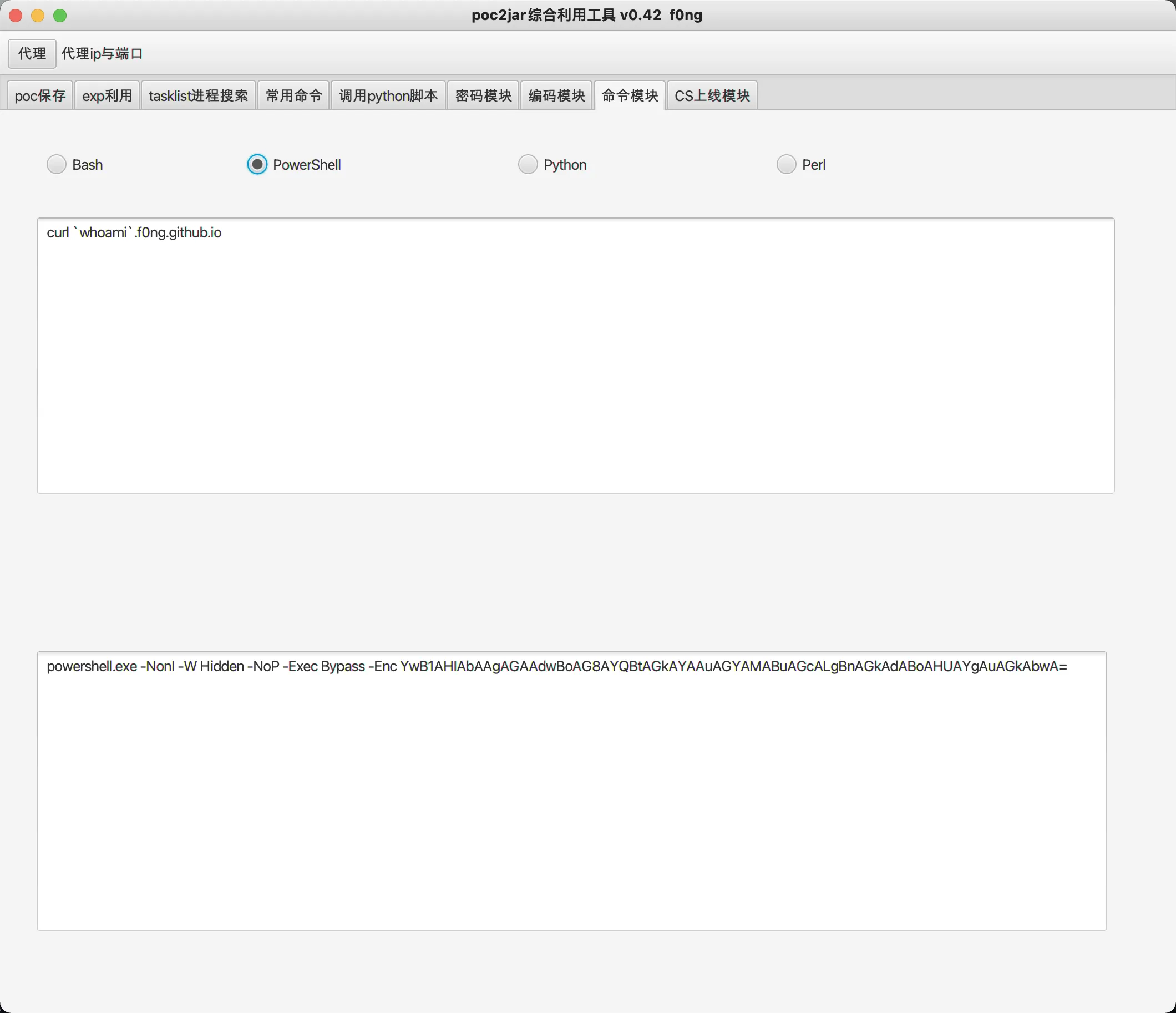Minimize the window with the yellow button
1176x1013 pixels.
(x=38, y=16)
